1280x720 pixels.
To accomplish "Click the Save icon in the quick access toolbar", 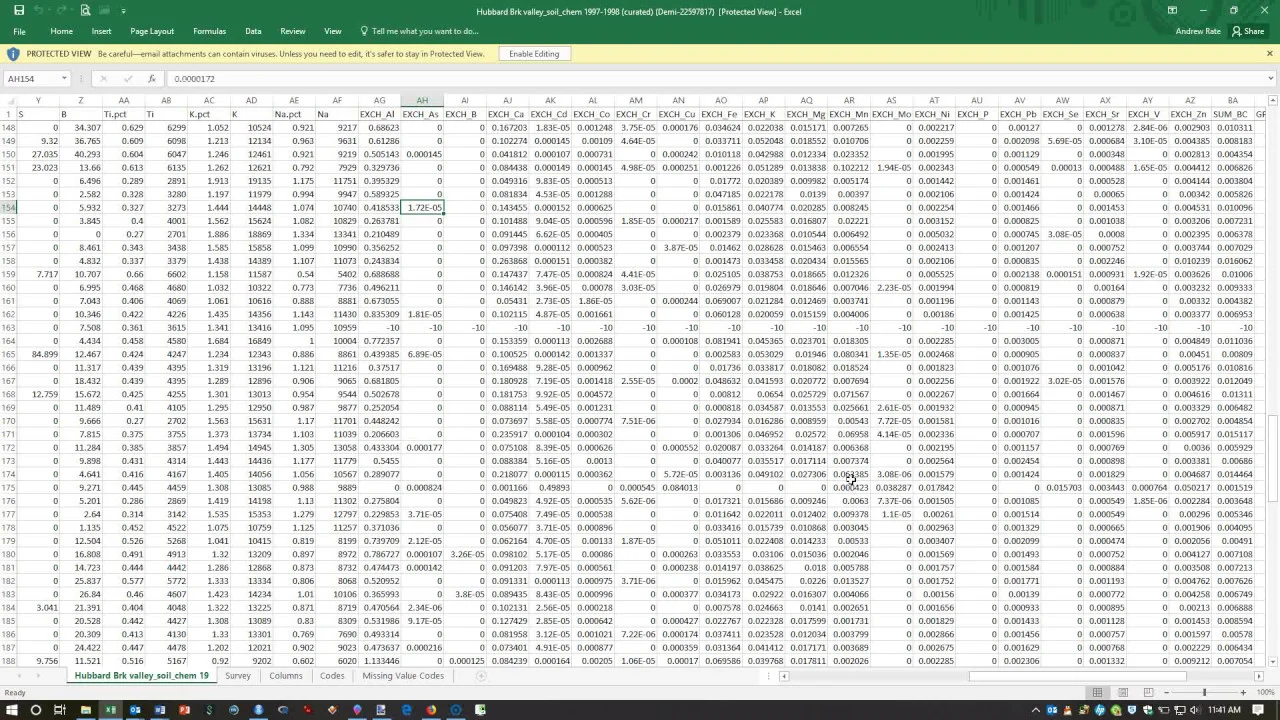I will 19,10.
